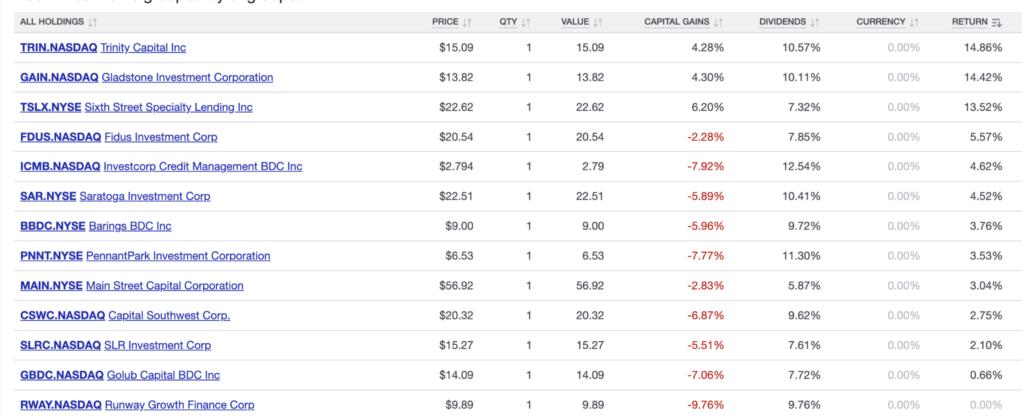This screenshot has width=1024, height=416.
Task: Click the BBDC.NYSE ticker link
Action: (52, 226)
